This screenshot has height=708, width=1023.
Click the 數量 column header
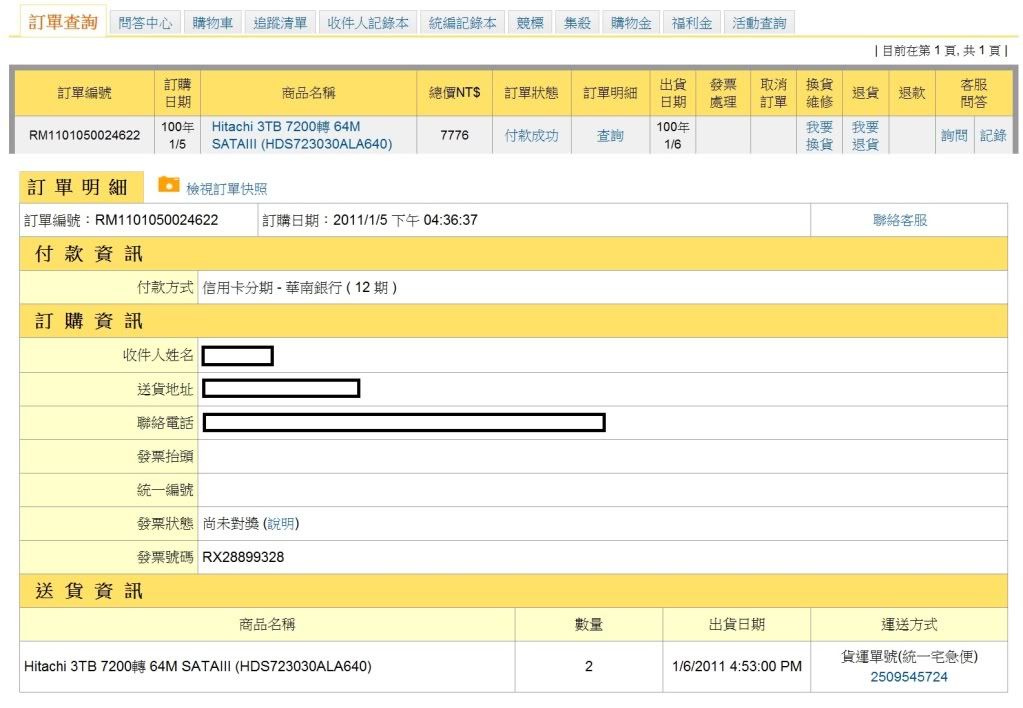[x=588, y=624]
